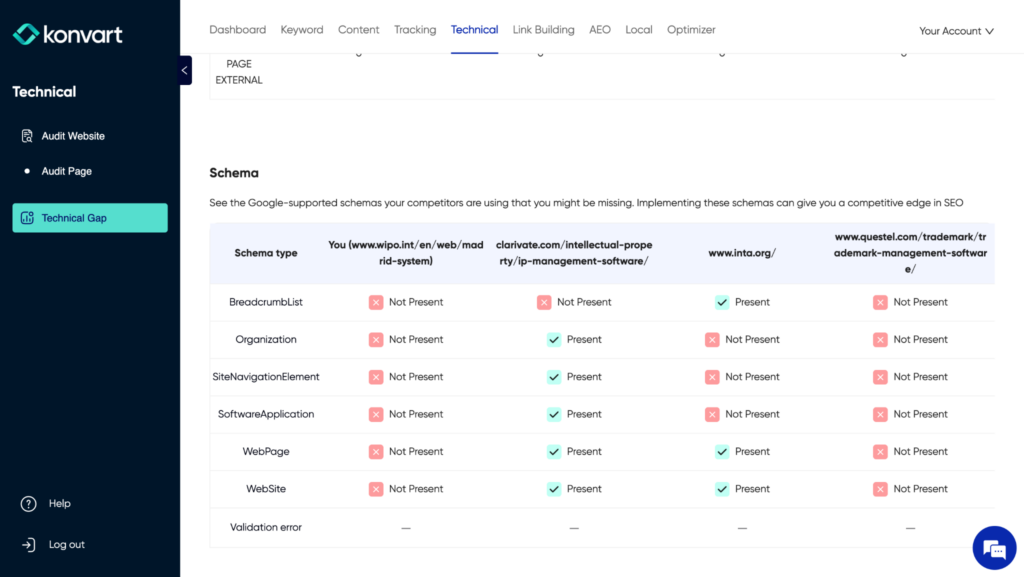Click the Konvart logo
Viewport: 1024px width, 577px height.
point(67,34)
